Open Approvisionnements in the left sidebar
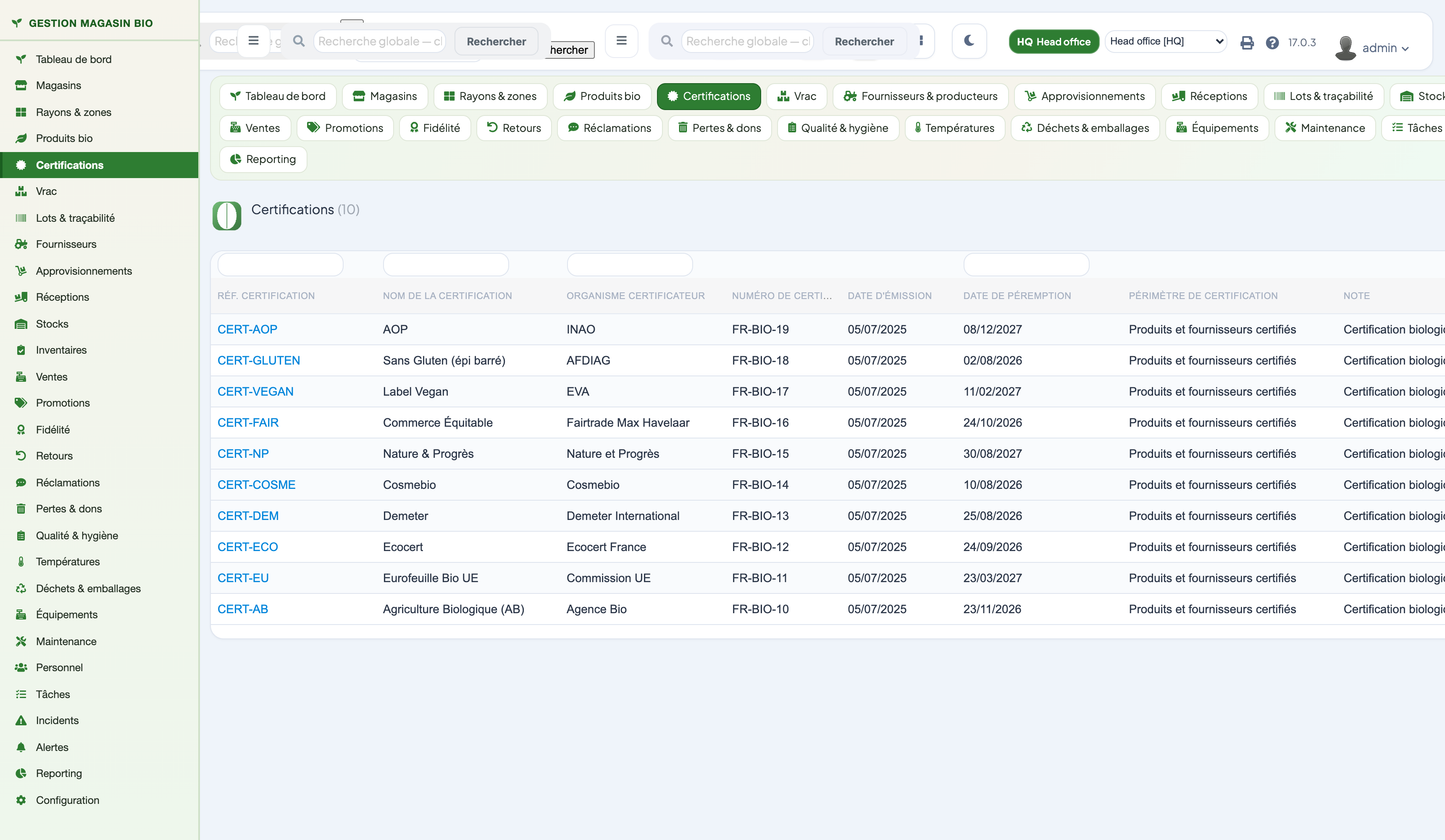Image resolution: width=1445 pixels, height=840 pixels. point(99,271)
